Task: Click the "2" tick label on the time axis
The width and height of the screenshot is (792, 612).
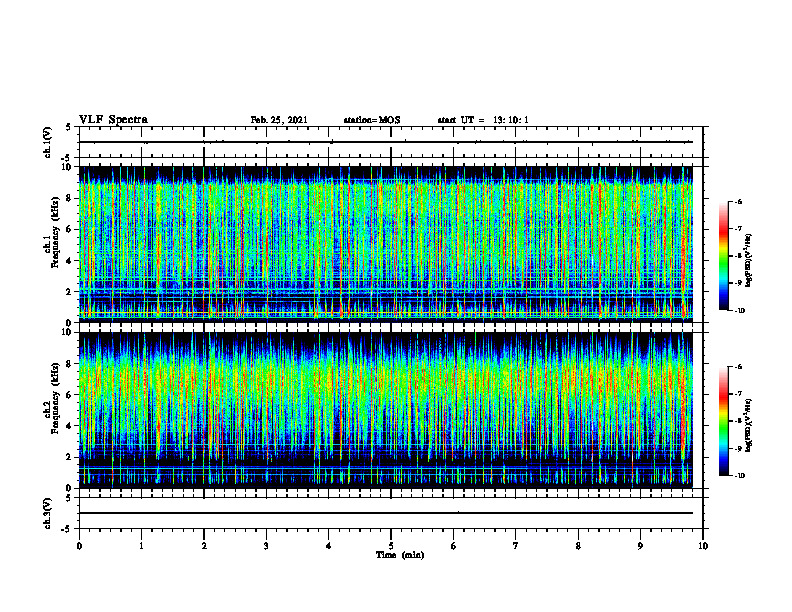Action: [x=204, y=546]
